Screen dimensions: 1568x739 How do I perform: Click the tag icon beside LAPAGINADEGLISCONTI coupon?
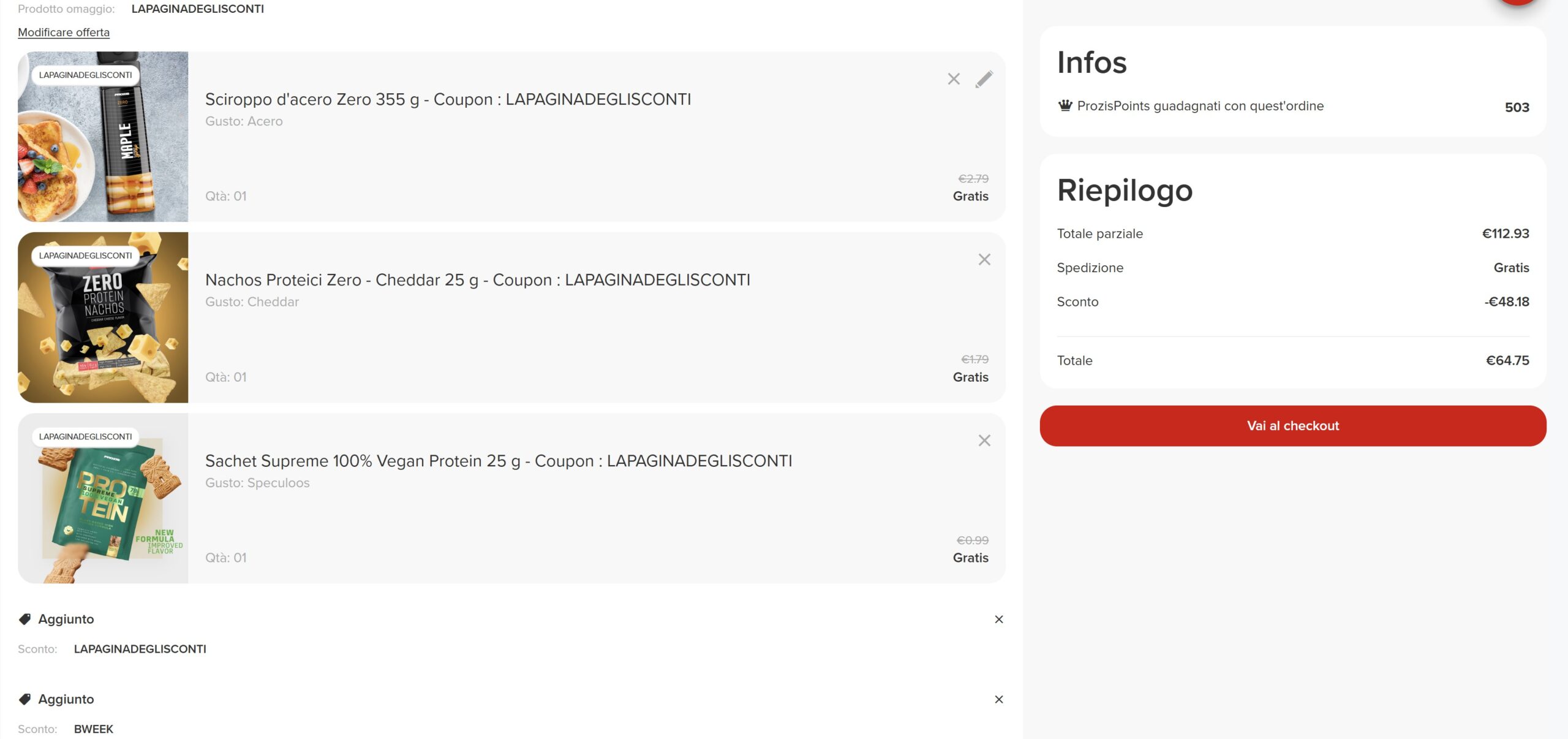click(25, 619)
